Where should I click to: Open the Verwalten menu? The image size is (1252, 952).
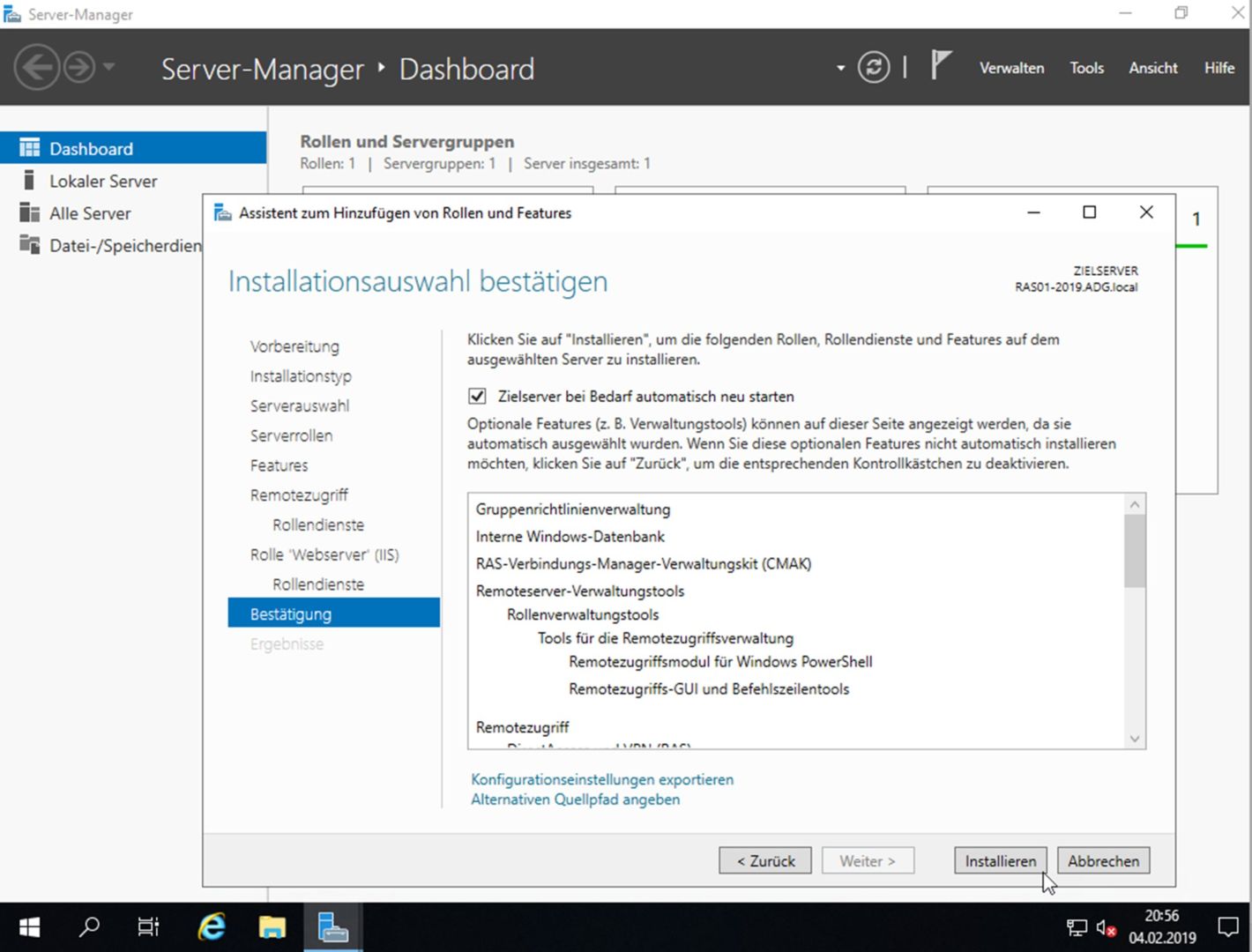(x=1011, y=68)
